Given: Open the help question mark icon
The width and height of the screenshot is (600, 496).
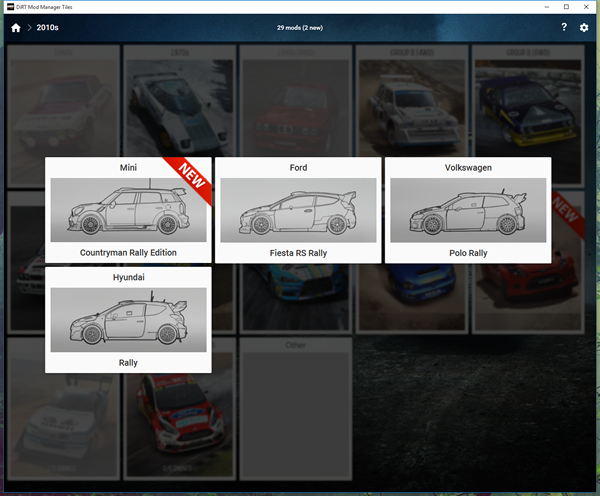Looking at the screenshot, I should 564,27.
